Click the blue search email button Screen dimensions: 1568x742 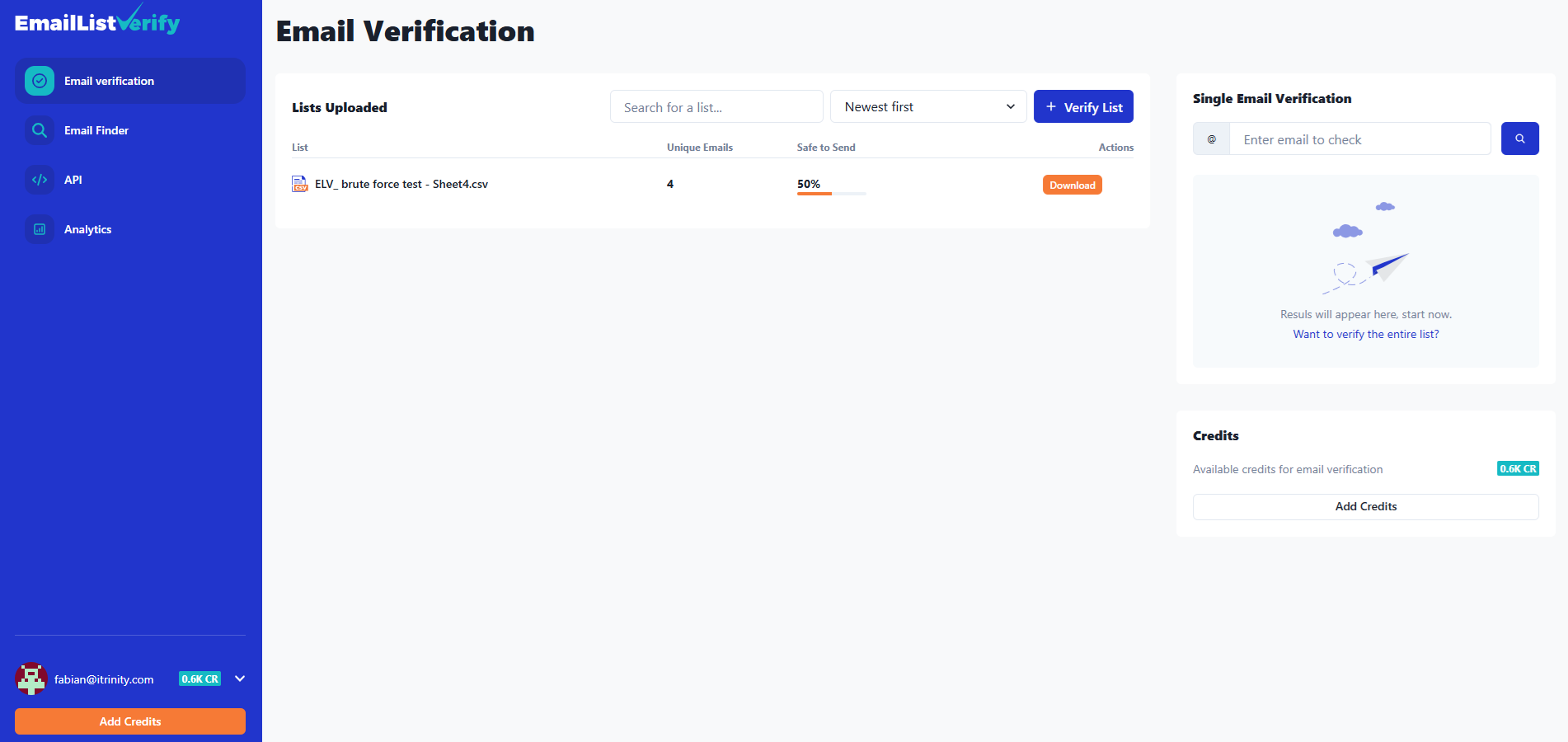(1519, 139)
